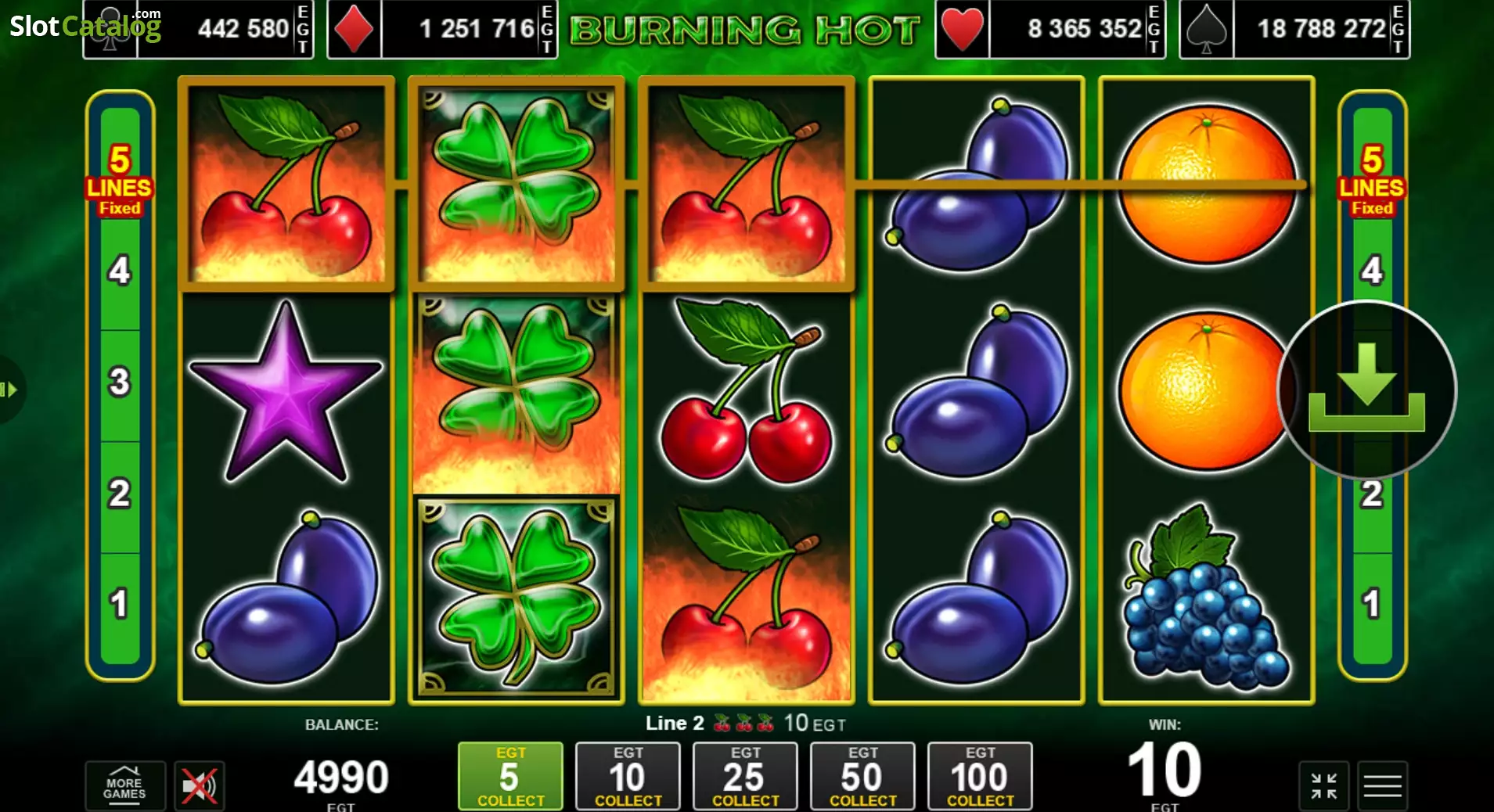Choose the 50 EGT bet button
Image resolution: width=1494 pixels, height=812 pixels.
click(862, 776)
